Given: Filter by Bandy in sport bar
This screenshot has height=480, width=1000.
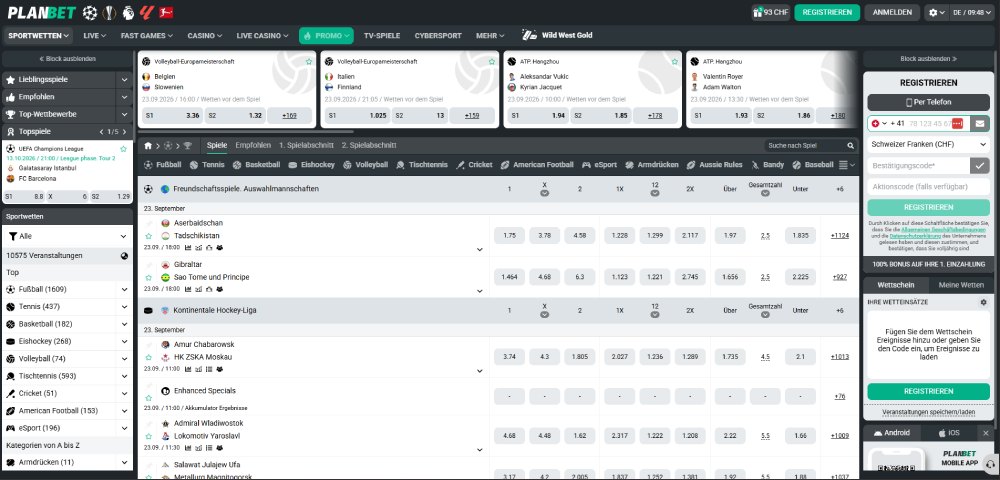Looking at the screenshot, I should pos(767,164).
